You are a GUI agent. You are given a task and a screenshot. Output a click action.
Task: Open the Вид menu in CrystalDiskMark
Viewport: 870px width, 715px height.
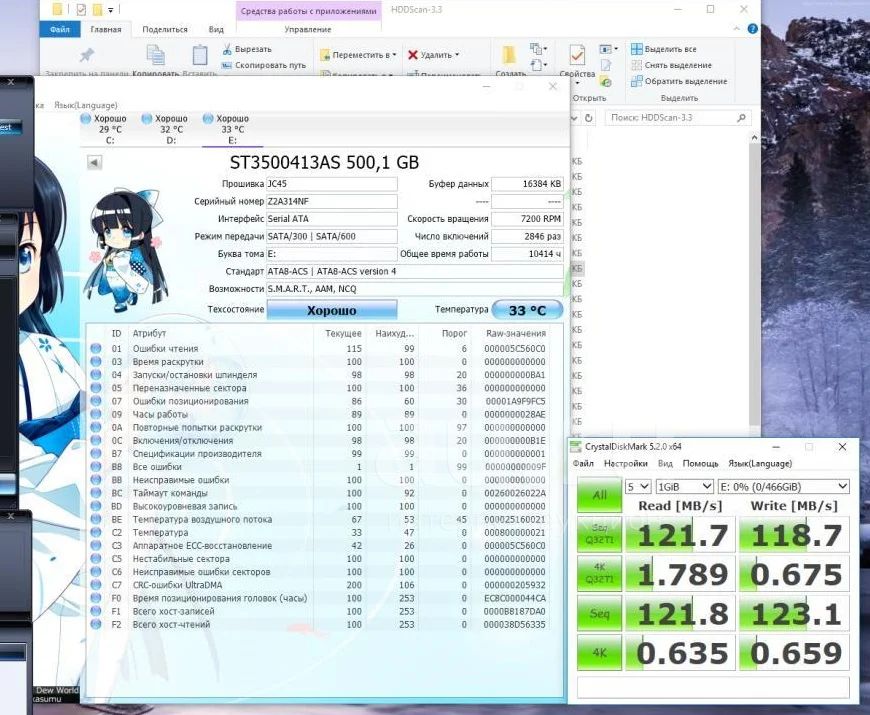tap(665, 463)
